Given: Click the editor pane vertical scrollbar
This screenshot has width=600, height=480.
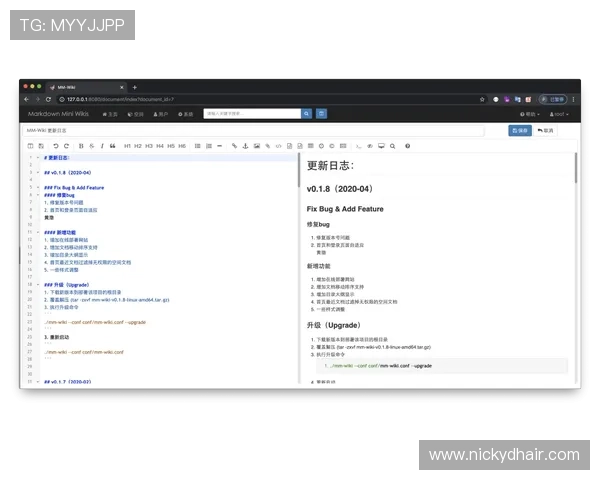Looking at the screenshot, I should tap(299, 170).
